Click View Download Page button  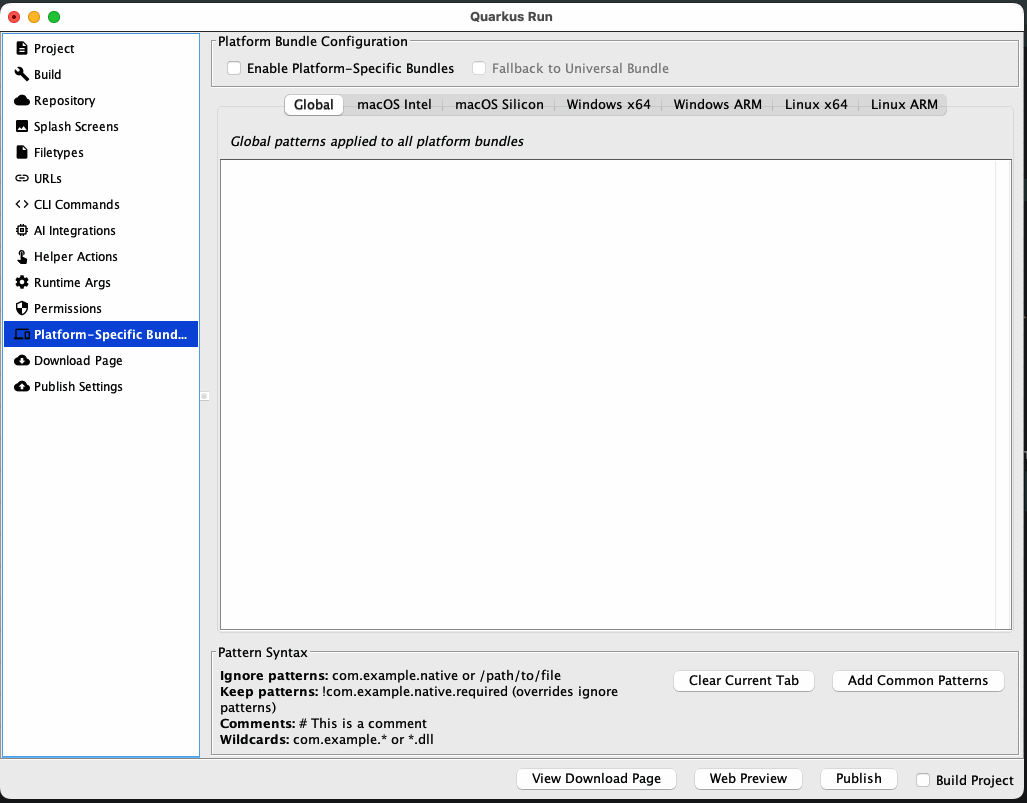pos(596,779)
